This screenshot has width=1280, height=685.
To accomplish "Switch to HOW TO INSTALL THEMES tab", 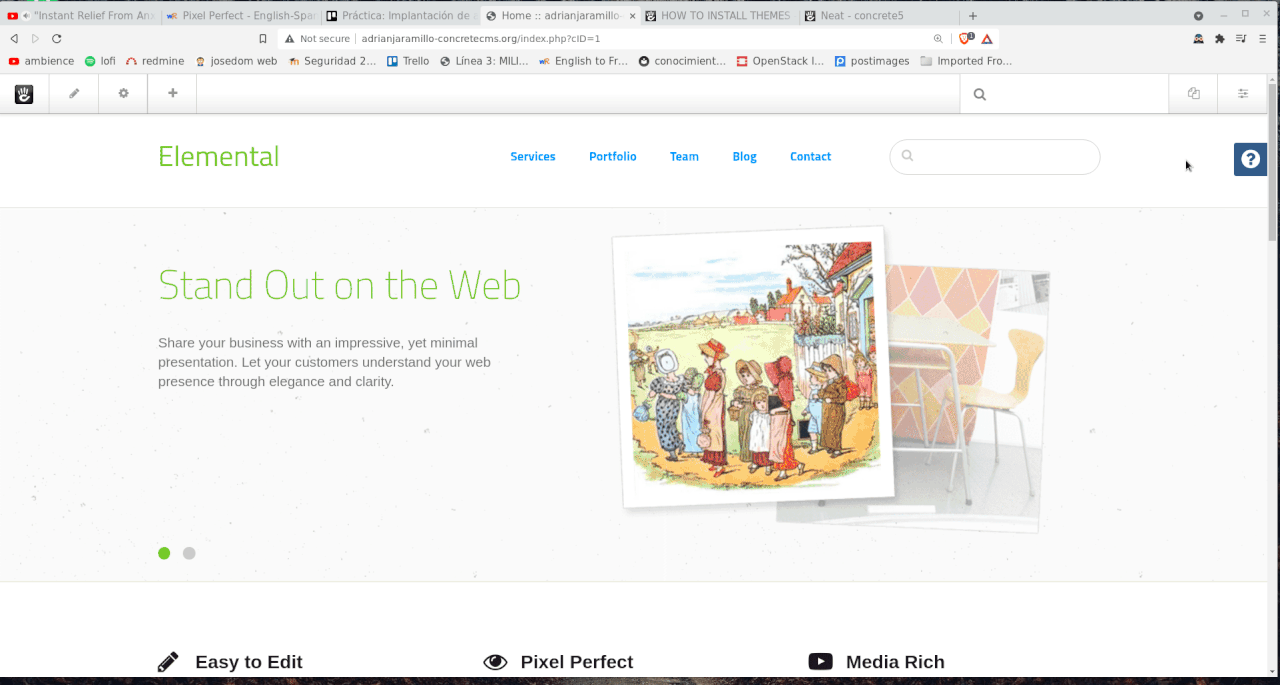I will point(718,15).
